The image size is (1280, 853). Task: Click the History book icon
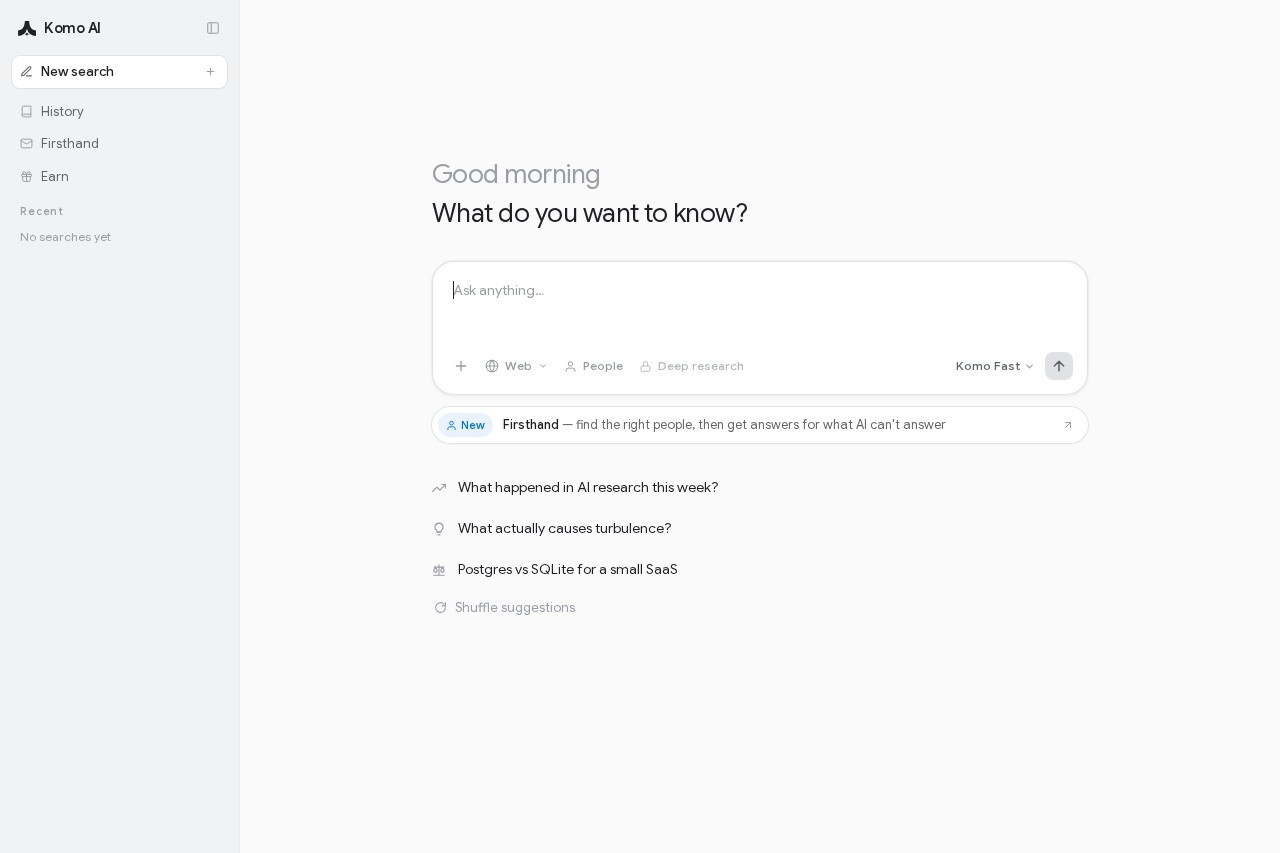(x=27, y=112)
